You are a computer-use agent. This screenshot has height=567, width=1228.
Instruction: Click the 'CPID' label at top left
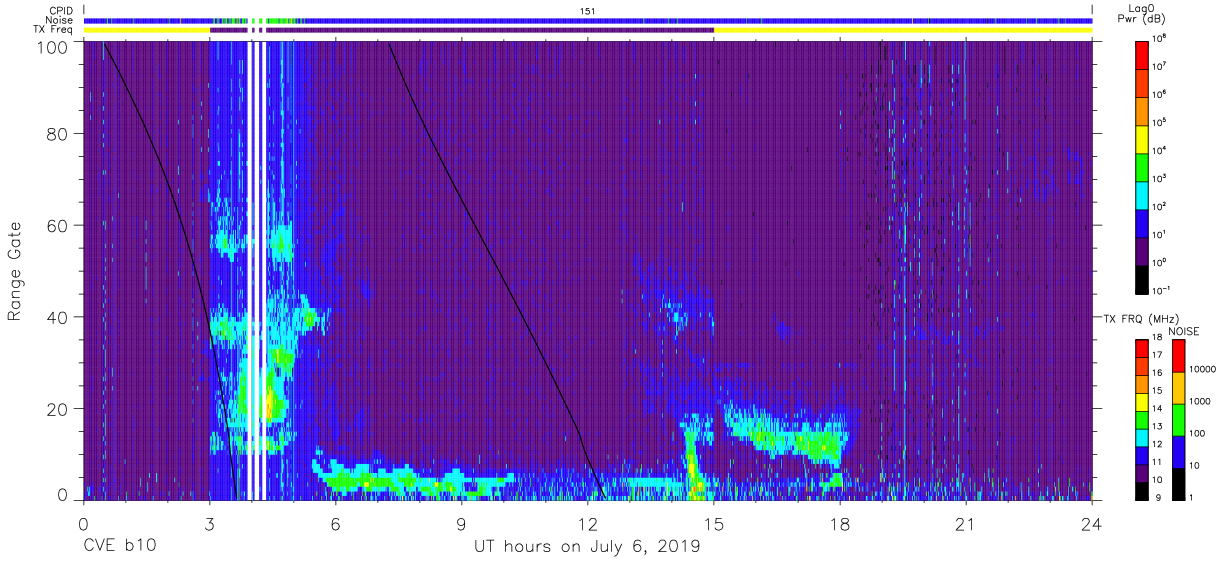pos(62,10)
